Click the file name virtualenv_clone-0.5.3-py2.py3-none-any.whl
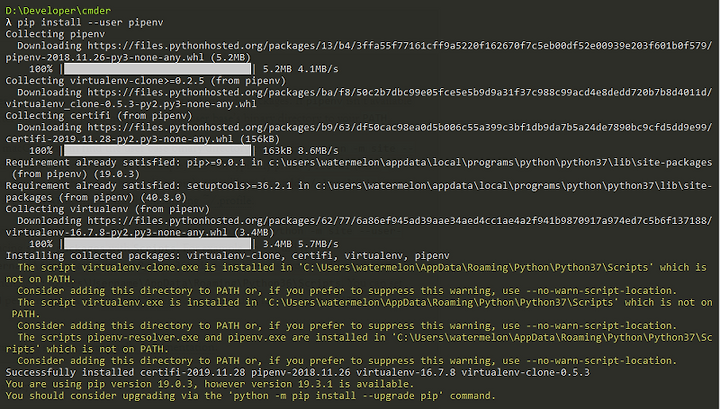The image size is (720, 409). click(131, 104)
